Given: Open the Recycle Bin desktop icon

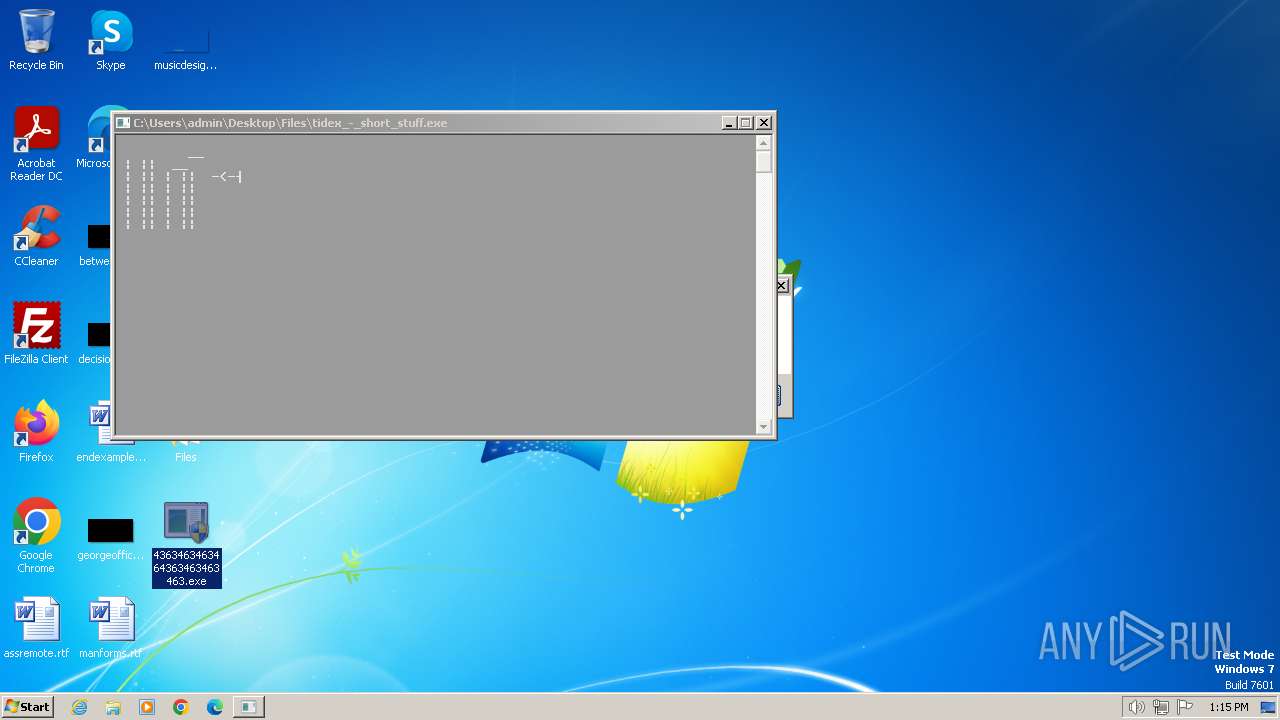Looking at the screenshot, I should pos(36,40).
